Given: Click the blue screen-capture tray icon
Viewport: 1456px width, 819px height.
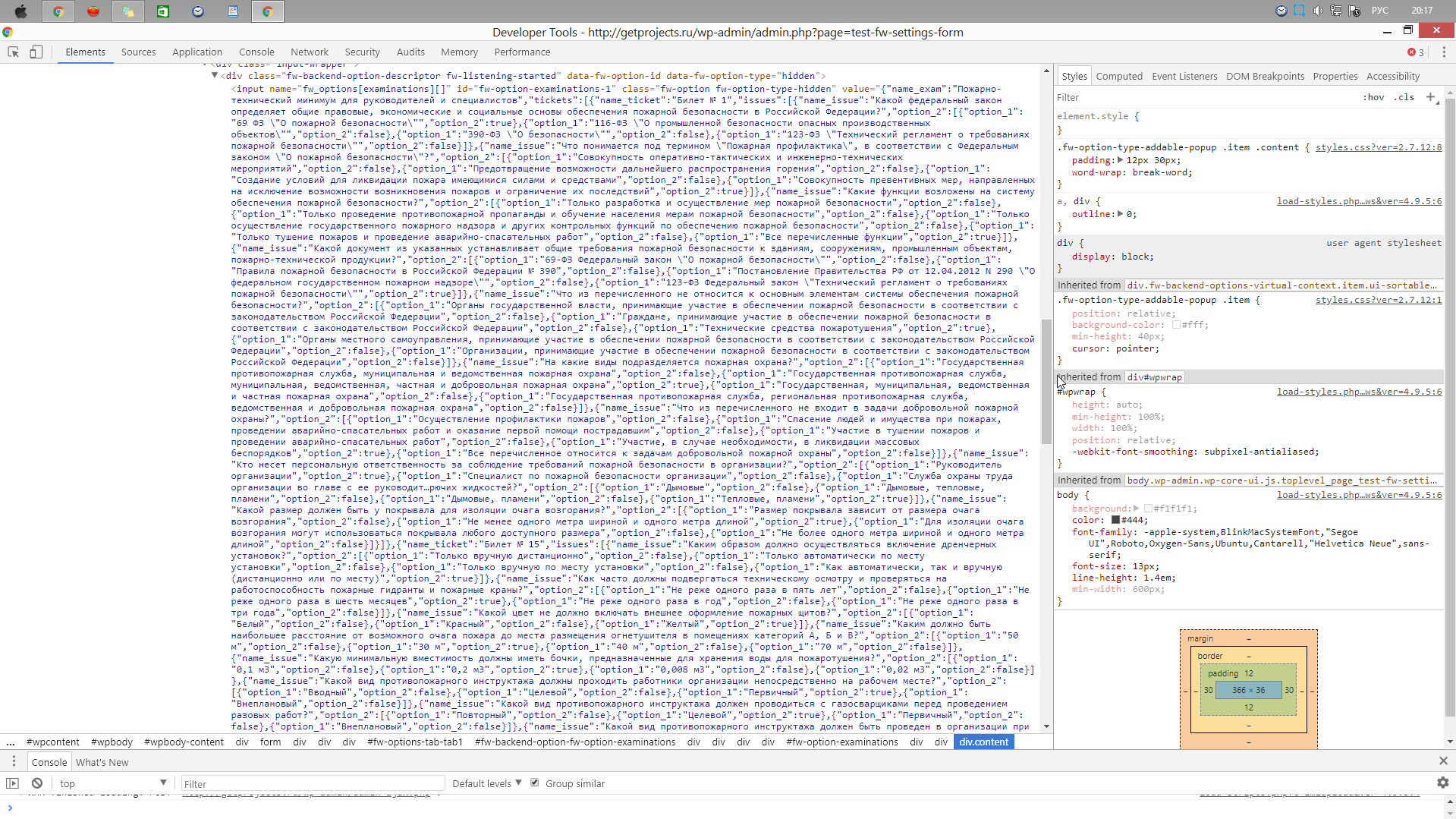Looking at the screenshot, I should 1300,11.
